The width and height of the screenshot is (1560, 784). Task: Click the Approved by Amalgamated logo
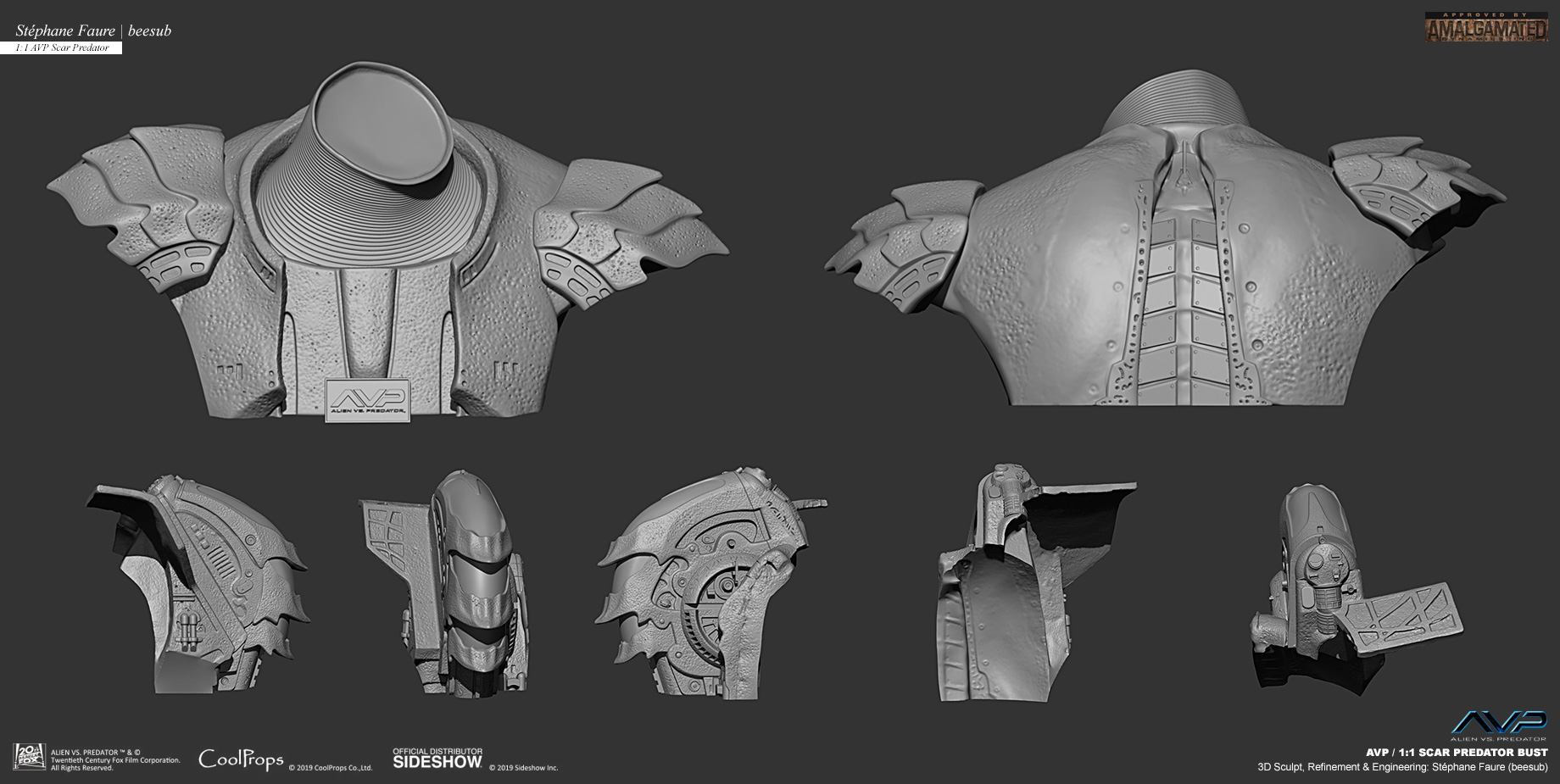click(1486, 26)
